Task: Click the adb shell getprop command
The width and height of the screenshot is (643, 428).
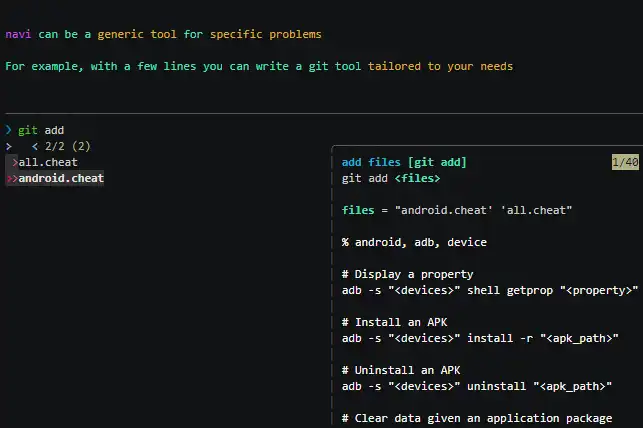Action: click(489, 290)
